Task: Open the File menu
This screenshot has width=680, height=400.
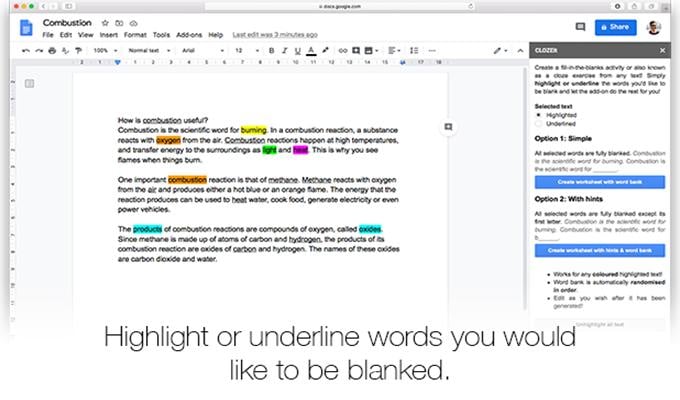Action: [48, 35]
